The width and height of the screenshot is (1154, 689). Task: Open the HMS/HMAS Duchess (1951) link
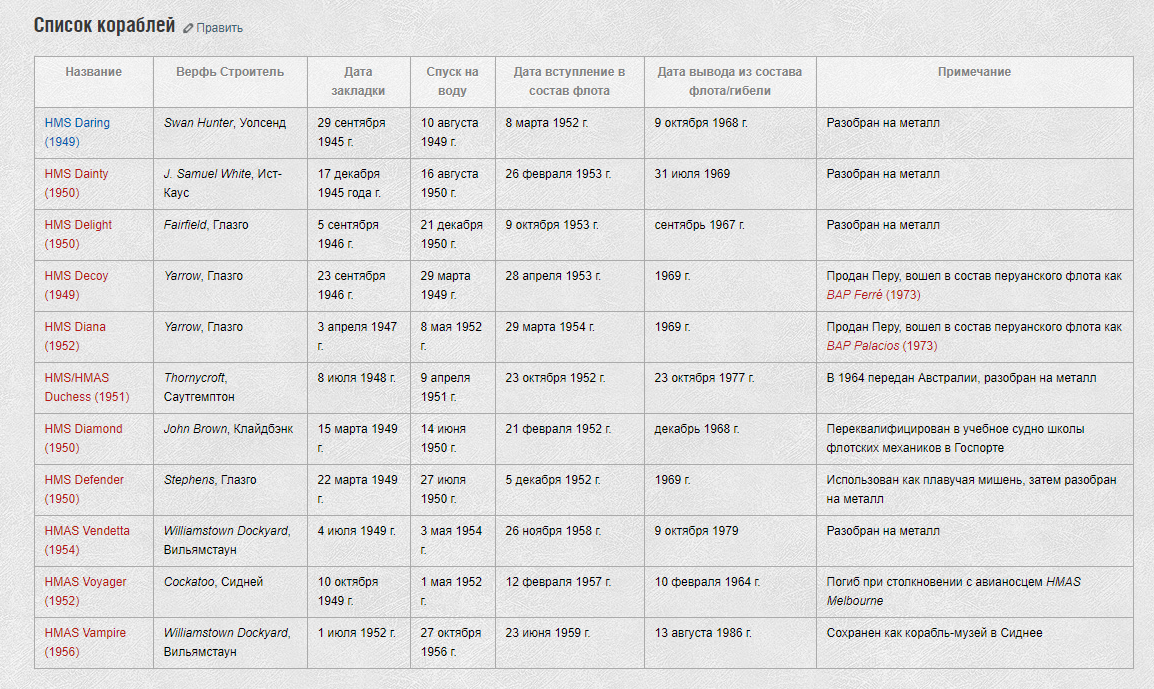[86, 387]
